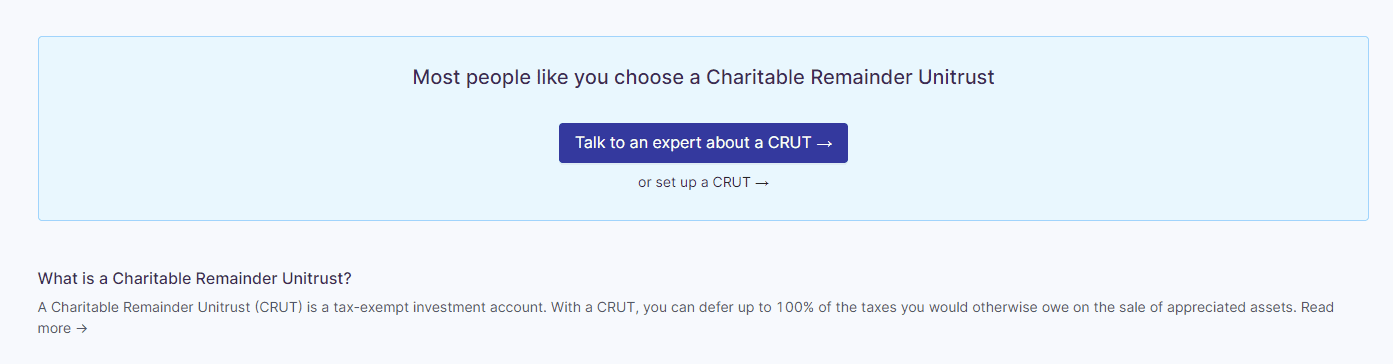Open the or set up a CRUT link
1393x364 pixels.
[x=703, y=183]
